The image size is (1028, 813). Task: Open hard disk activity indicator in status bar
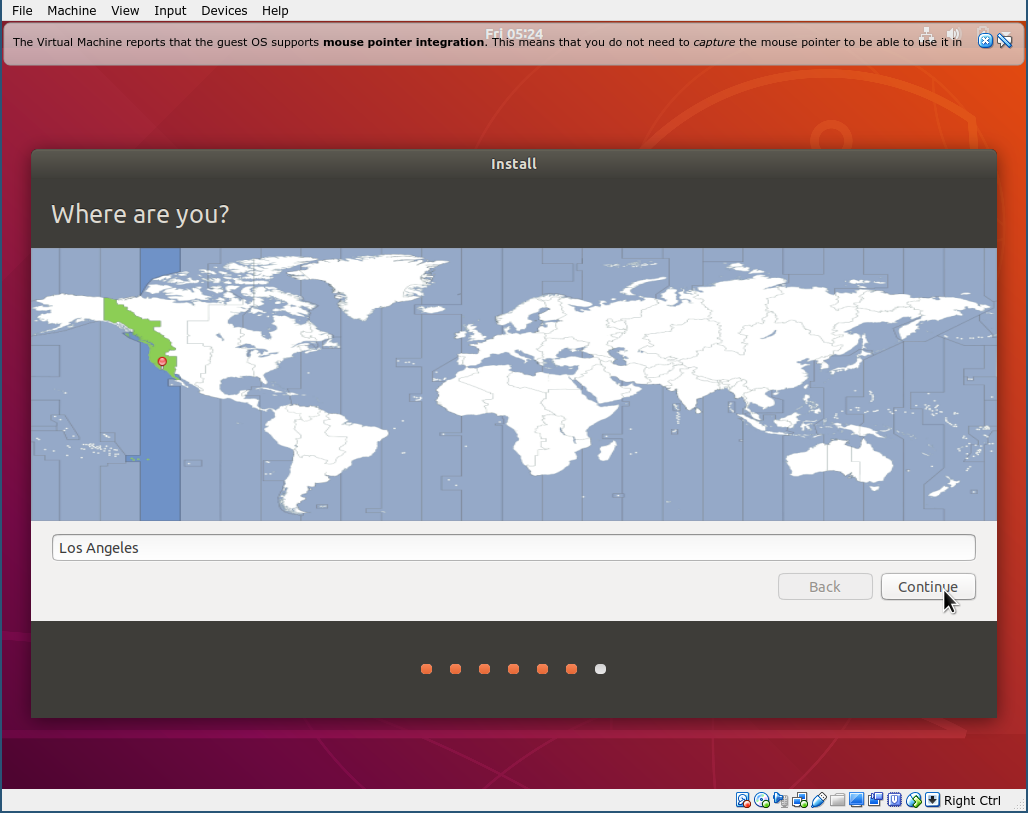pyautogui.click(x=743, y=800)
